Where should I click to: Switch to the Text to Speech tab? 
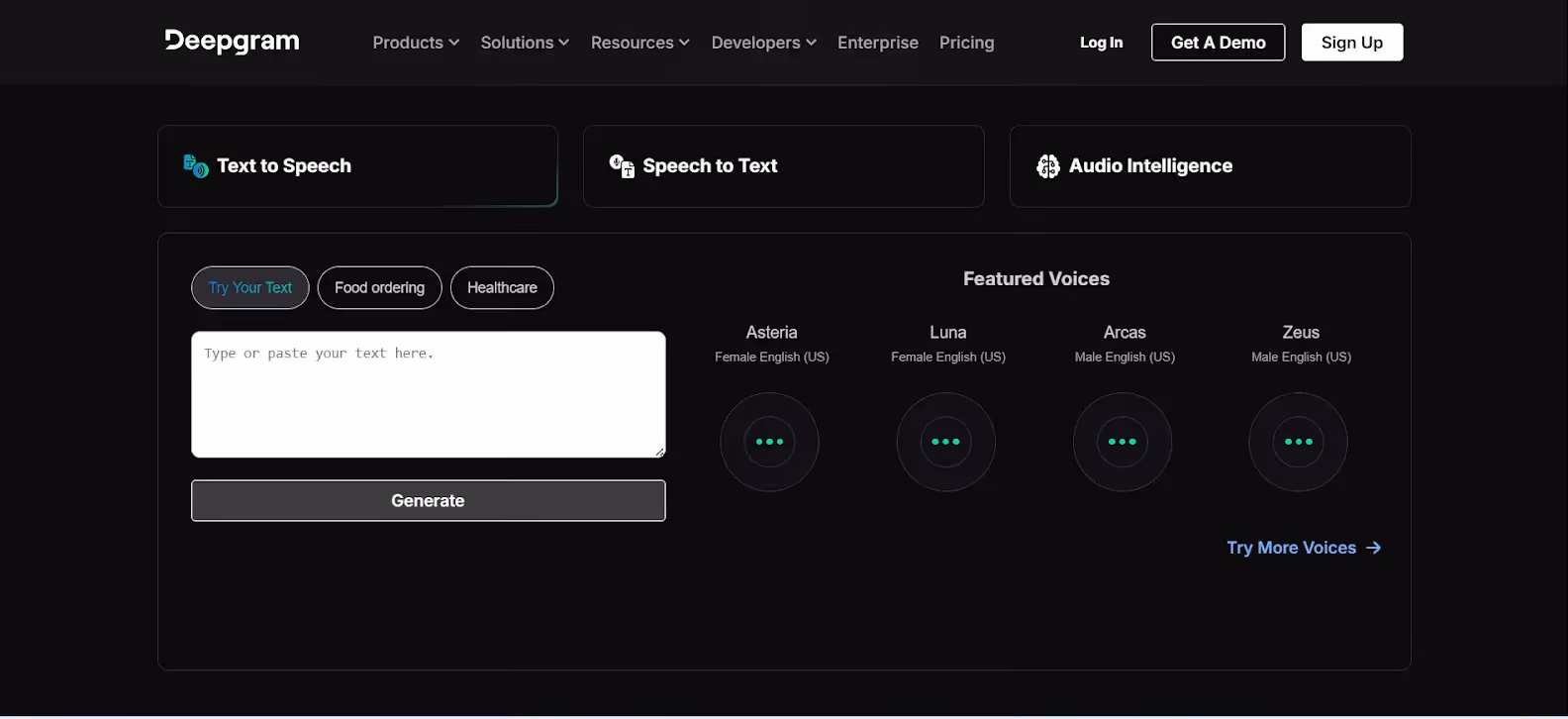(358, 166)
